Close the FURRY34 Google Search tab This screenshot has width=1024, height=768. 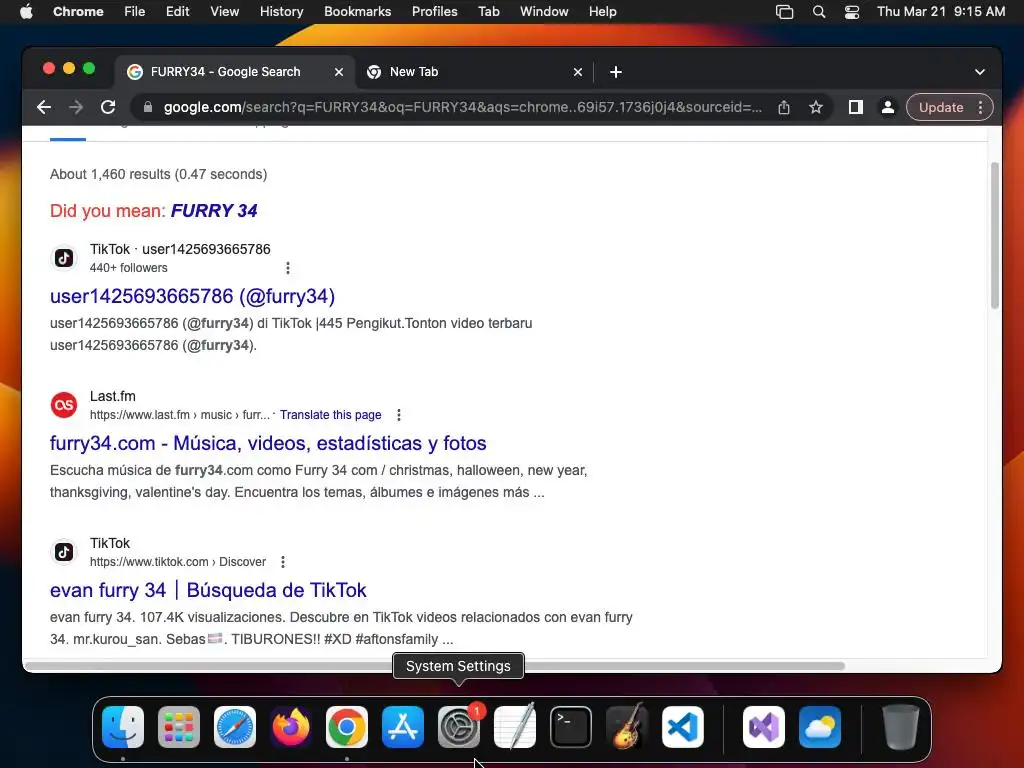point(339,72)
